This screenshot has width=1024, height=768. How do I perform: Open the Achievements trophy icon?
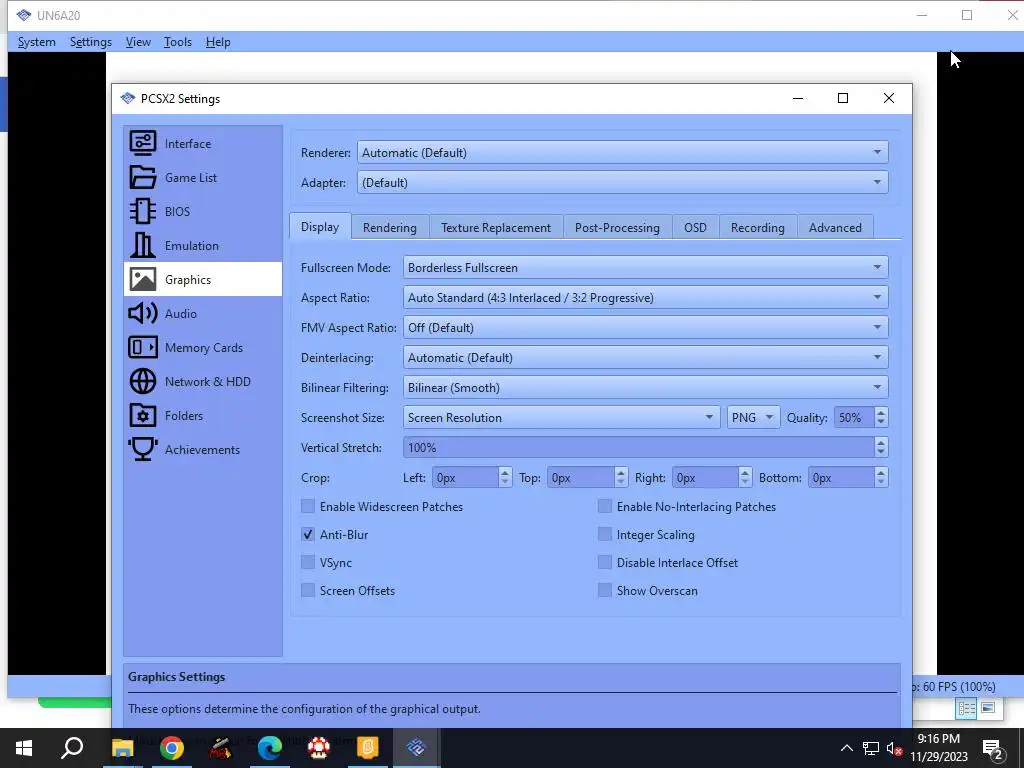point(142,449)
